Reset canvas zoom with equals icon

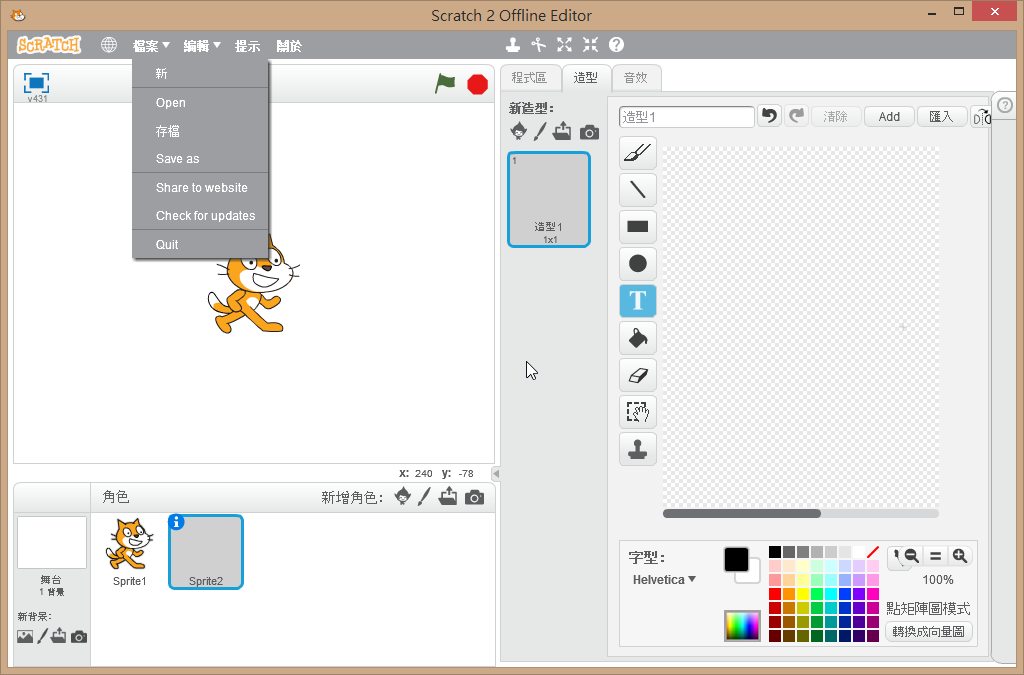point(936,556)
